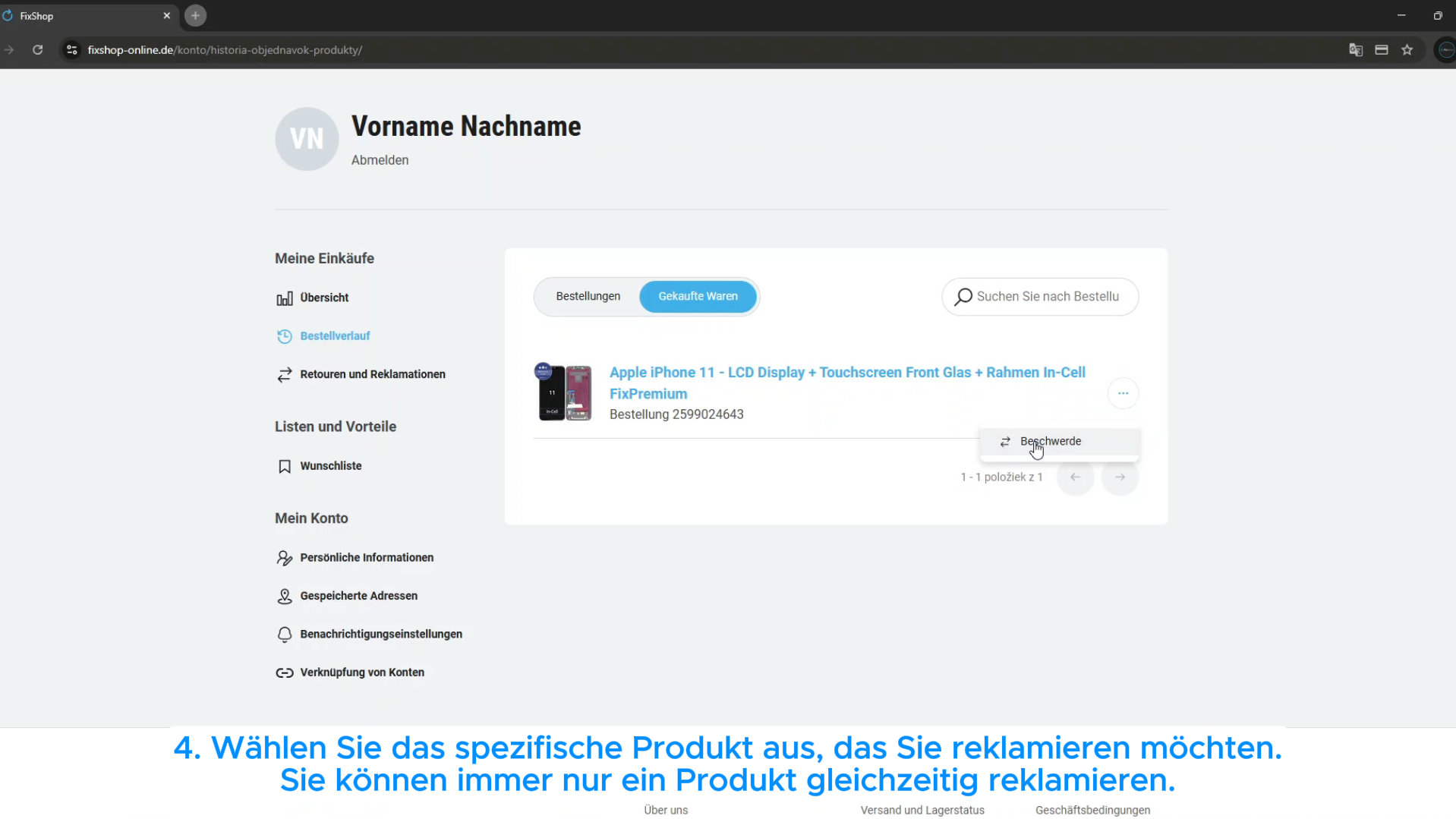Go to next page with right arrow
The height and width of the screenshot is (819, 1456).
point(1119,477)
